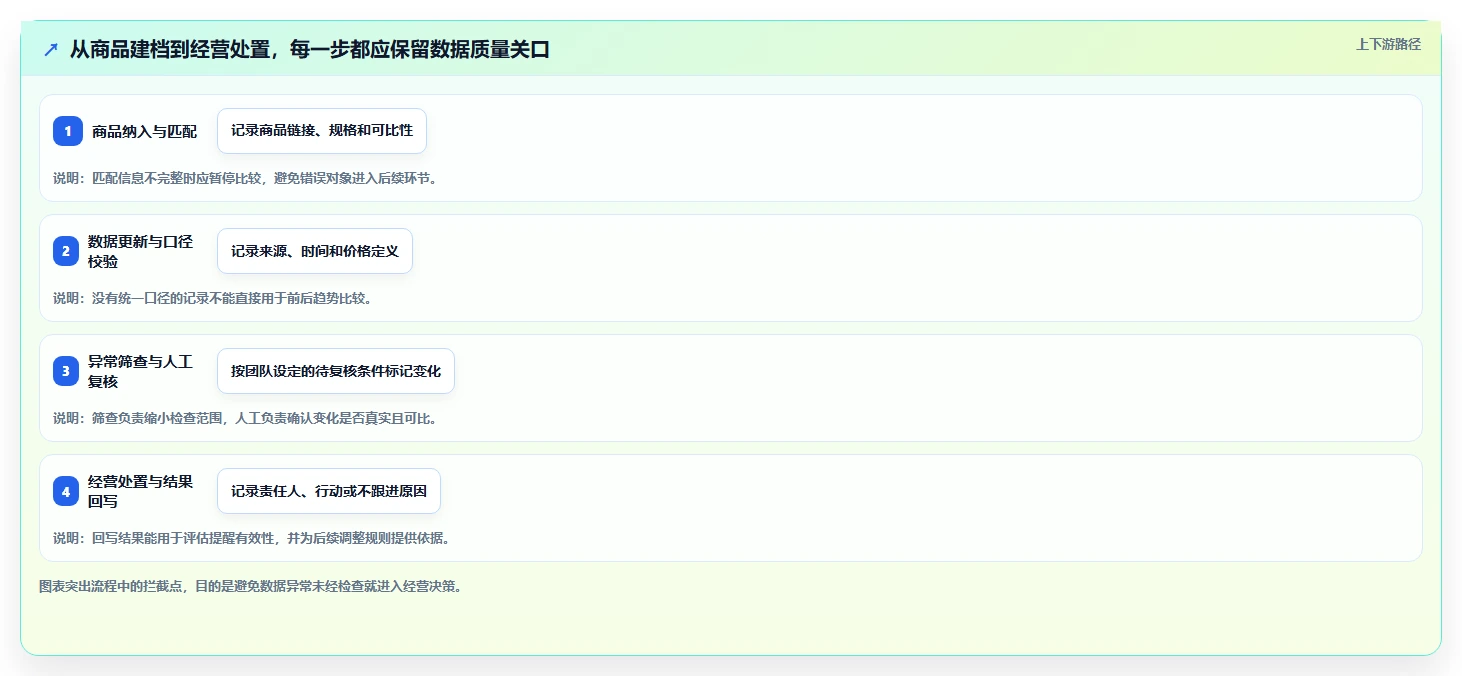Click the 按团队设定的待复核条件标记变化 chip

pyautogui.click(x=336, y=371)
